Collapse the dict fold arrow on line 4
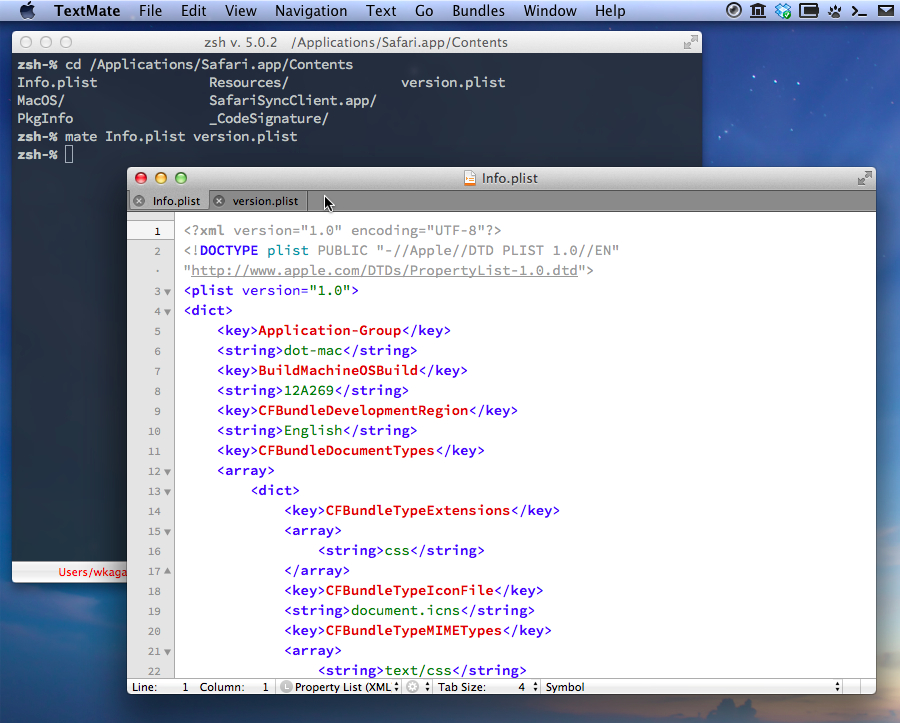This screenshot has height=723, width=900. tap(168, 312)
